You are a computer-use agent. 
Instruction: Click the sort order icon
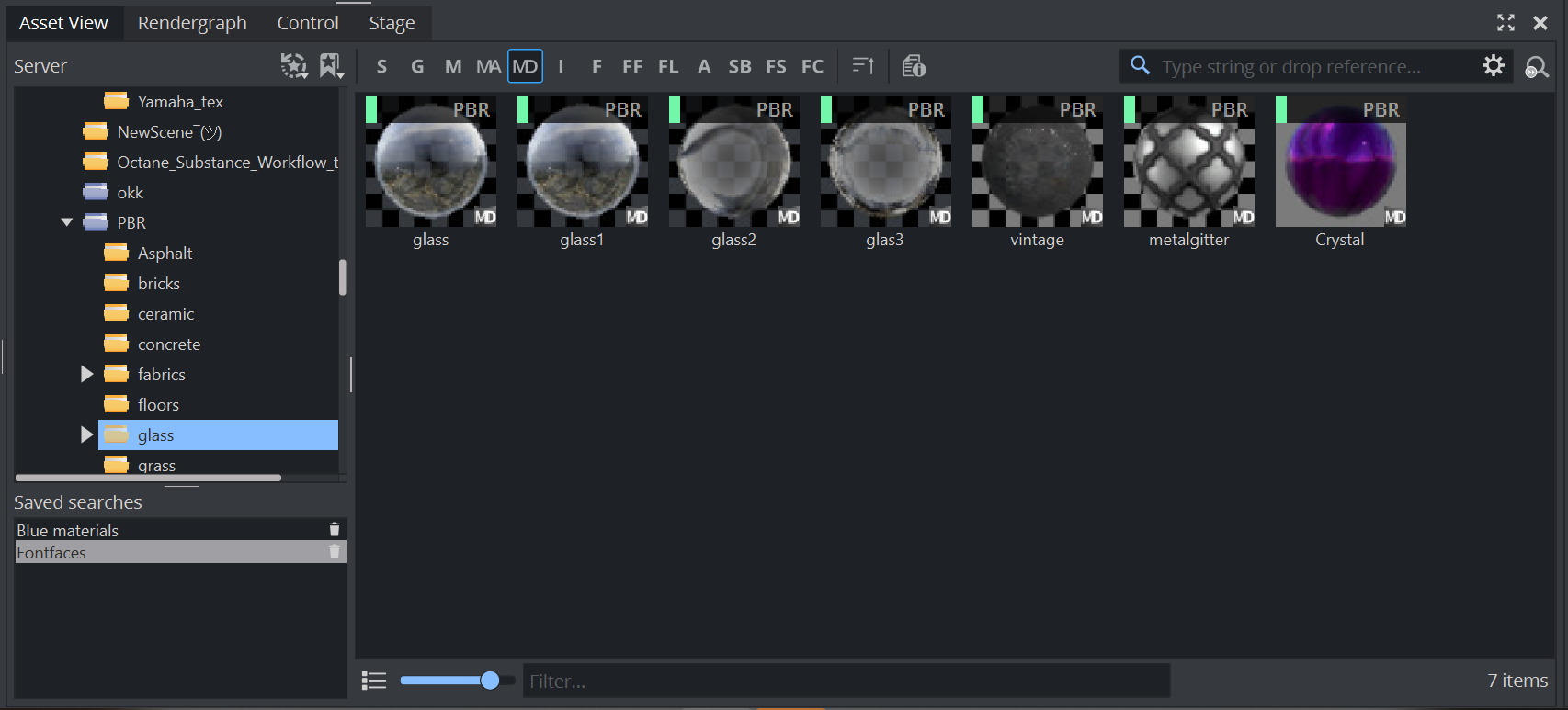863,66
